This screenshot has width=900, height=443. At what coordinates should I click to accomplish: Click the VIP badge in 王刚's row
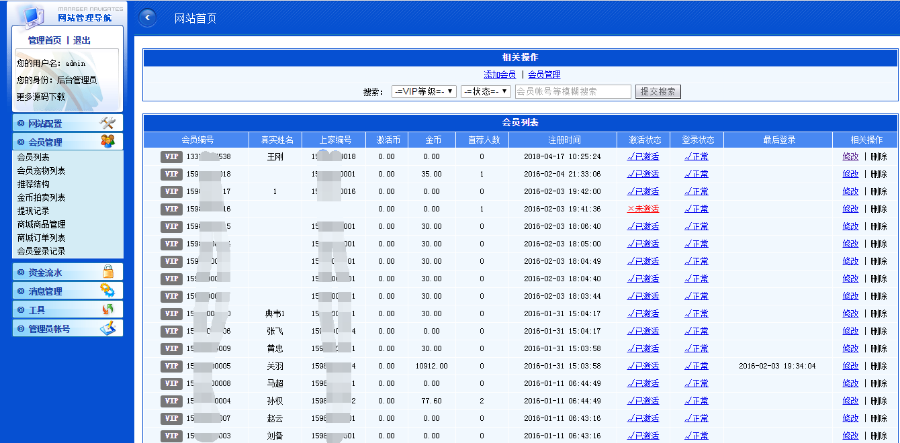pyautogui.click(x=171, y=157)
